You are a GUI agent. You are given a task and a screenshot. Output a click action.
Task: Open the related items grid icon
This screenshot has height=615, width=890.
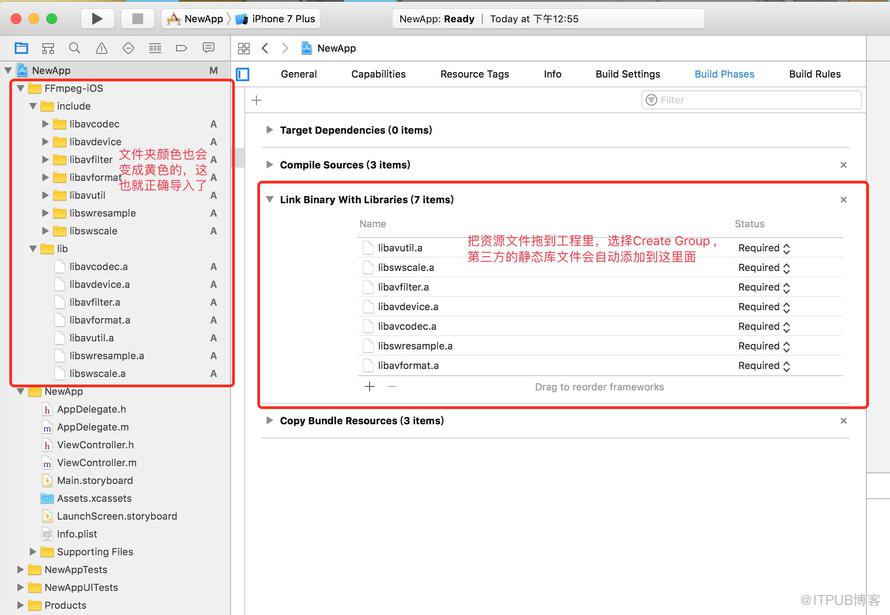pyautogui.click(x=244, y=48)
